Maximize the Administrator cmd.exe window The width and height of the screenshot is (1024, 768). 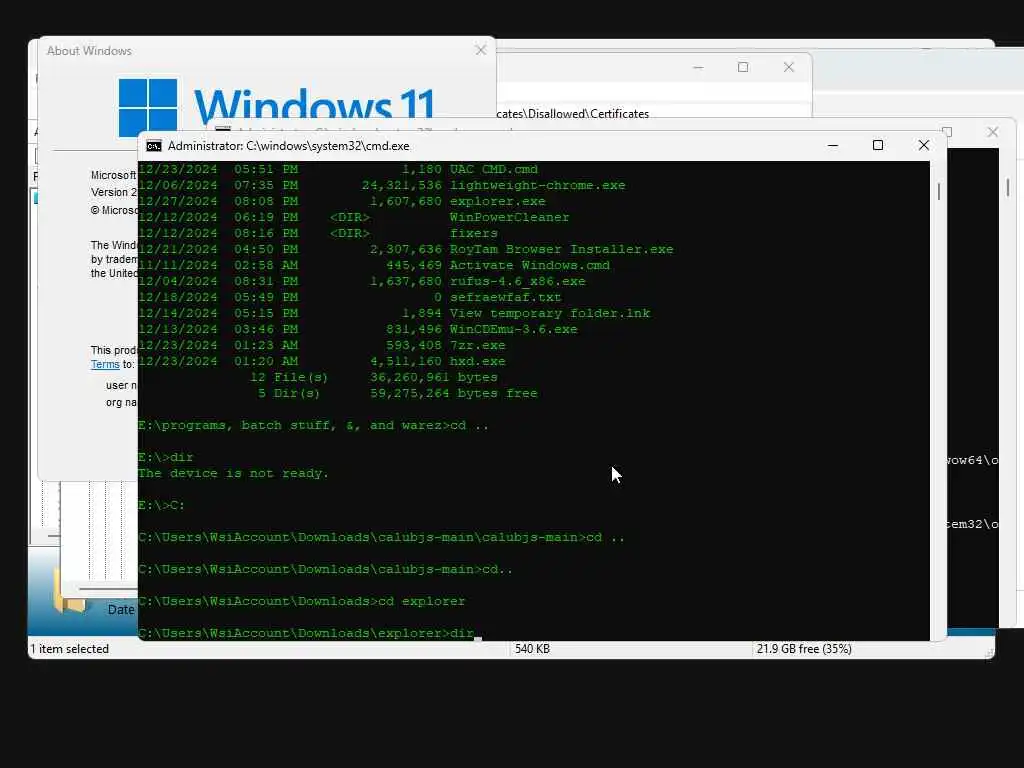coord(878,145)
